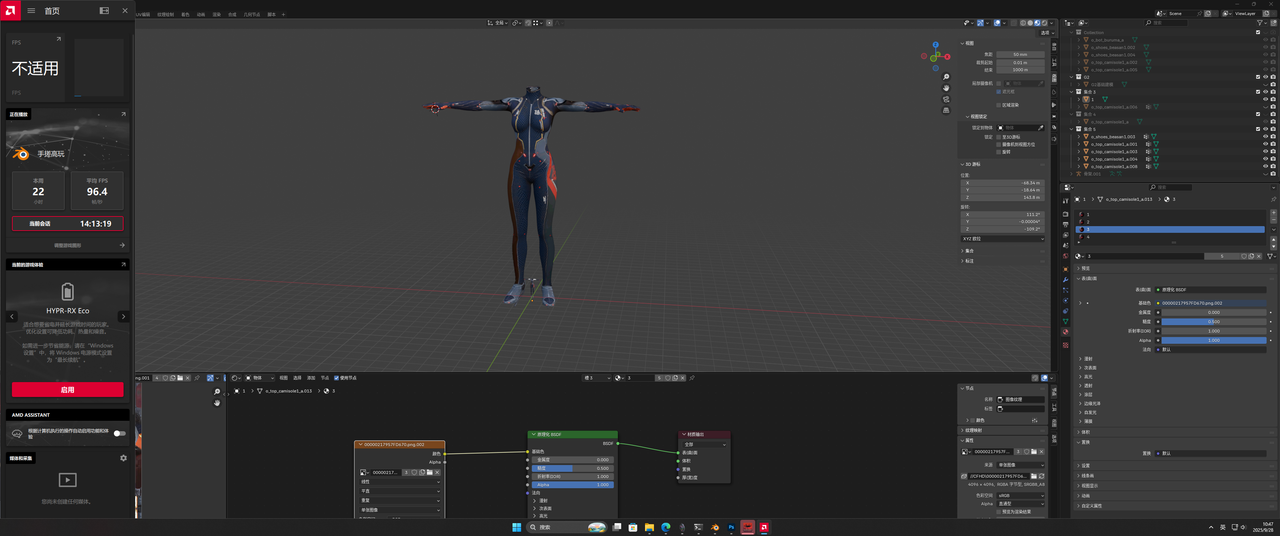The image size is (1280, 536).
Task: Open the object data mesh properties tab
Action: 1065,322
